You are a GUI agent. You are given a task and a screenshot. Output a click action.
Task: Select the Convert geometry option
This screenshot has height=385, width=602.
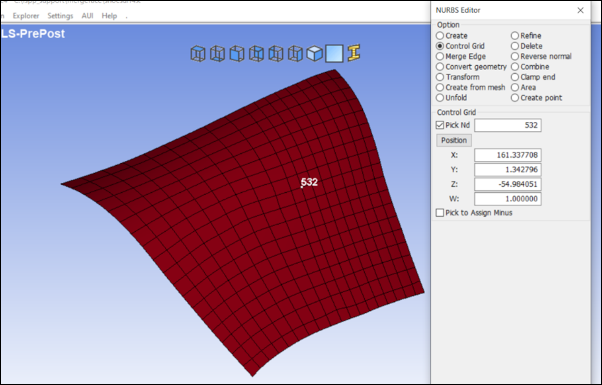point(471,67)
